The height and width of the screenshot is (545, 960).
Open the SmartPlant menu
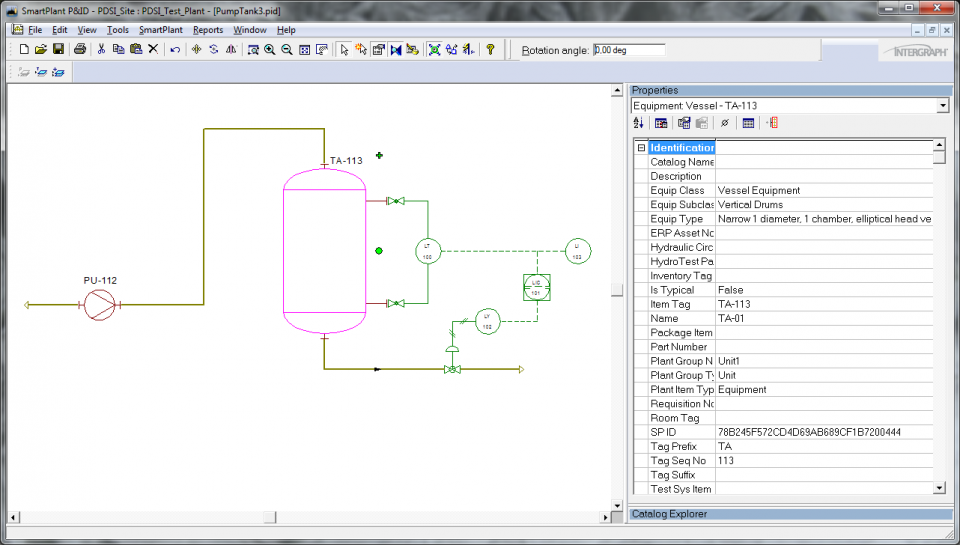tap(160, 30)
